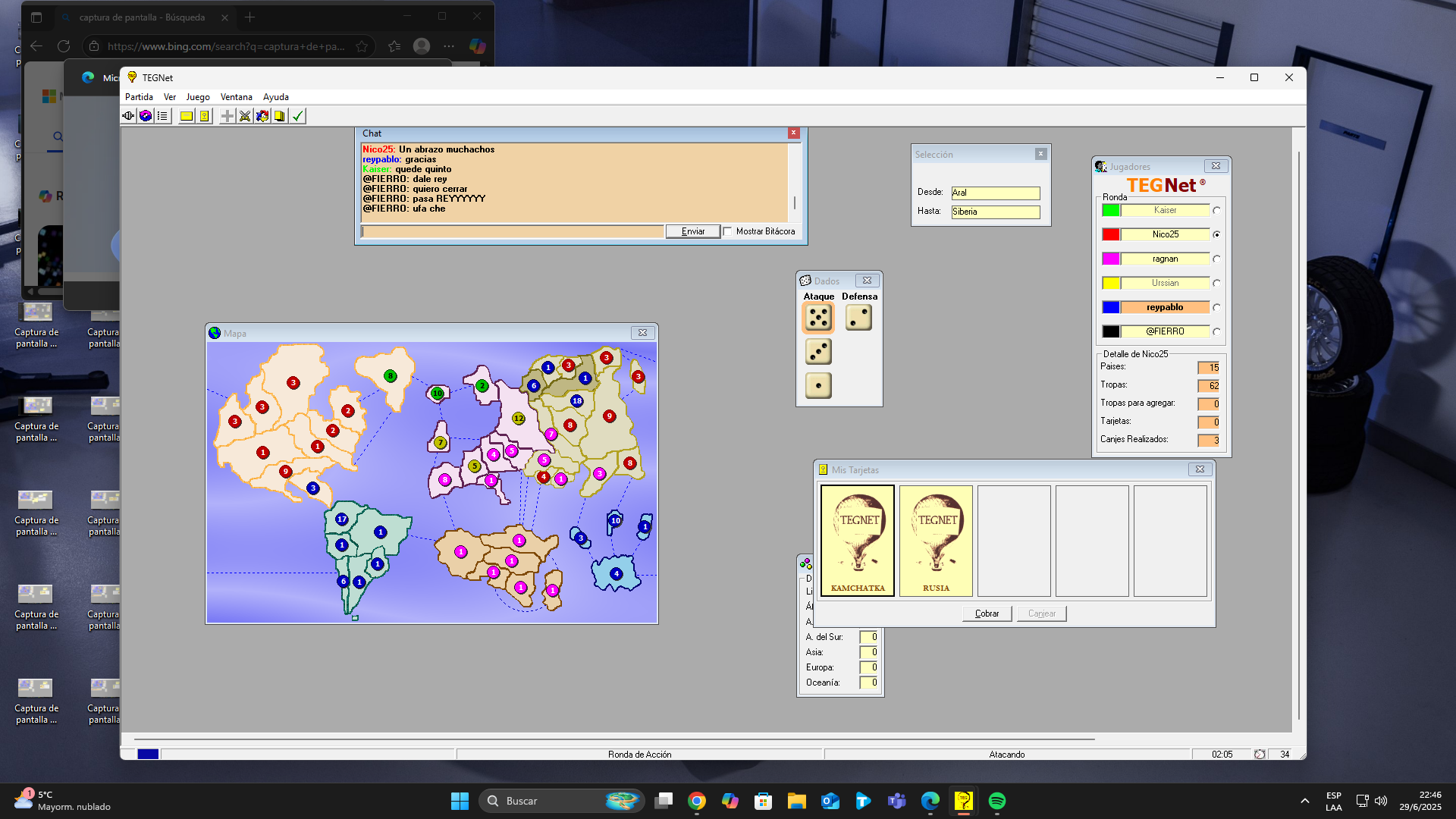Image resolution: width=1456 pixels, height=819 pixels.
Task: Click the blue 17 army marker on map
Action: (342, 519)
